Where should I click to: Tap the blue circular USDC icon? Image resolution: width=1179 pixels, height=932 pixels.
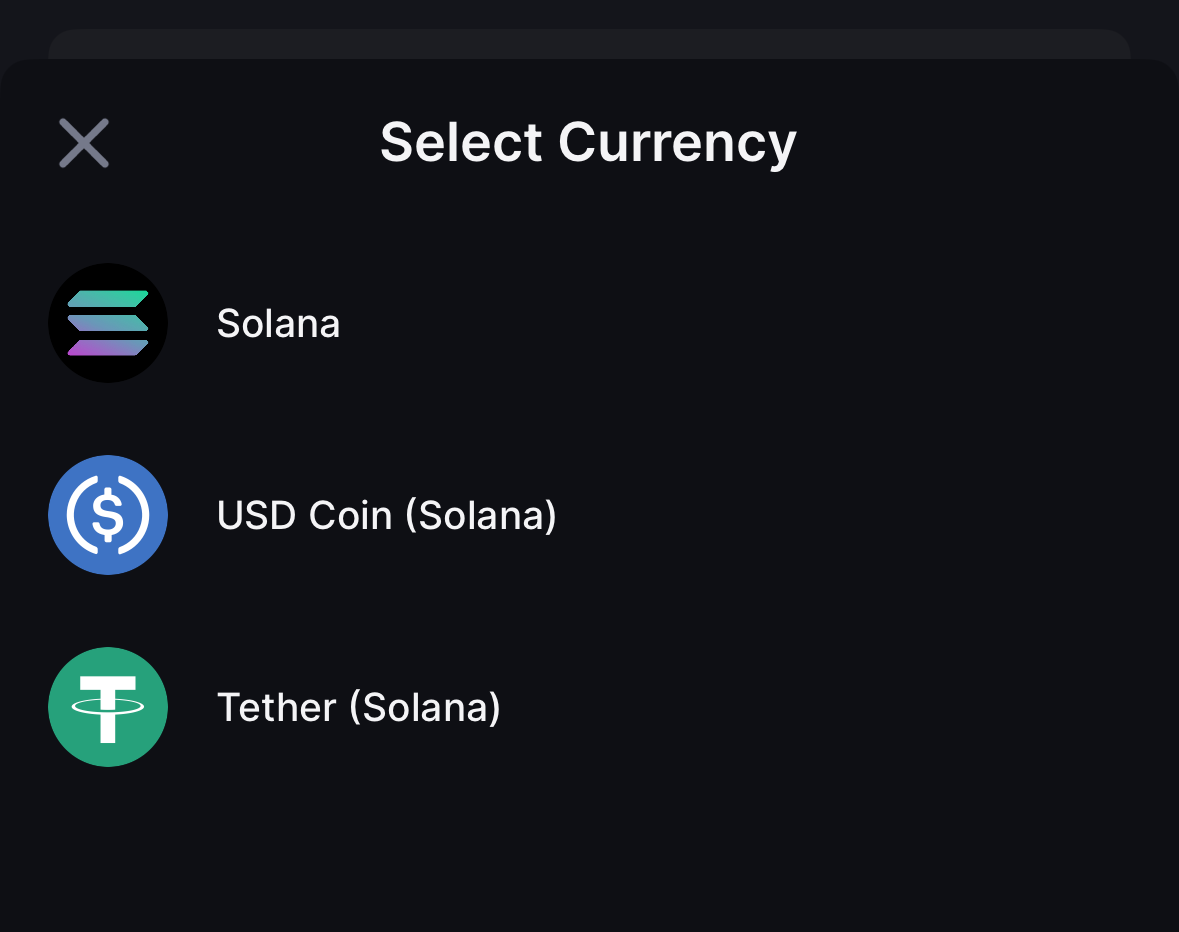click(108, 515)
